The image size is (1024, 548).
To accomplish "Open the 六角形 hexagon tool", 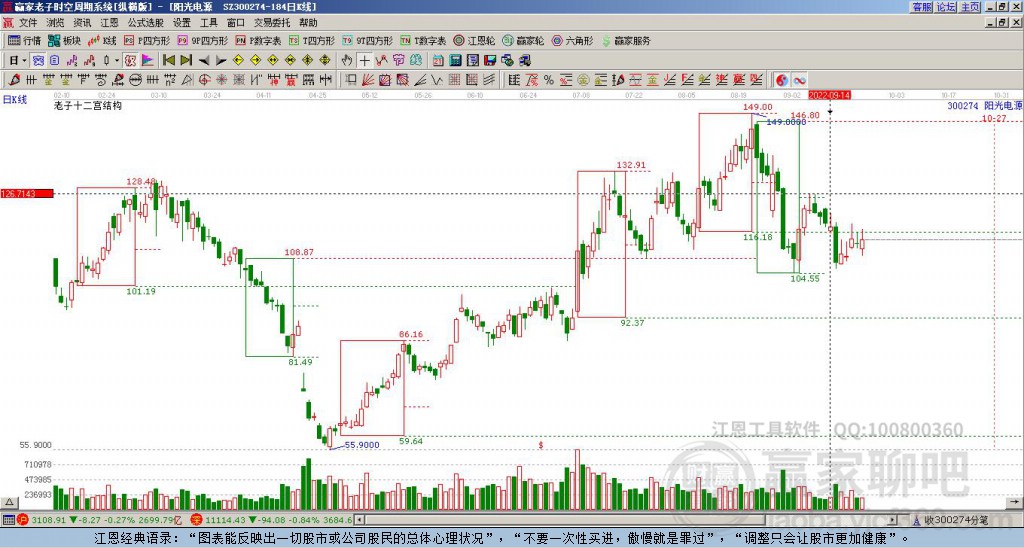I will point(572,40).
